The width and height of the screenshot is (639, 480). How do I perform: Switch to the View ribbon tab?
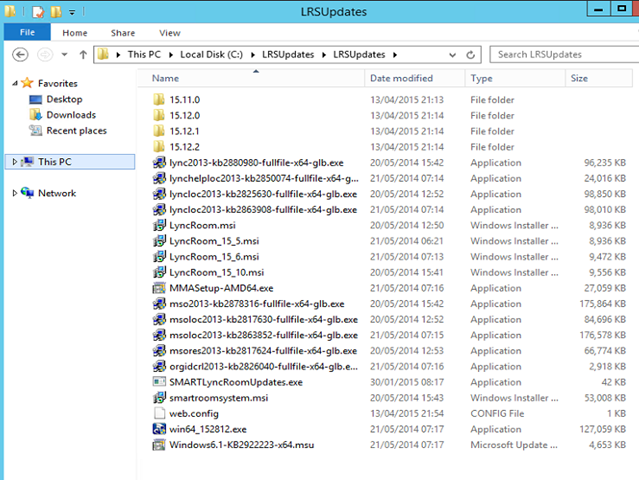169,33
